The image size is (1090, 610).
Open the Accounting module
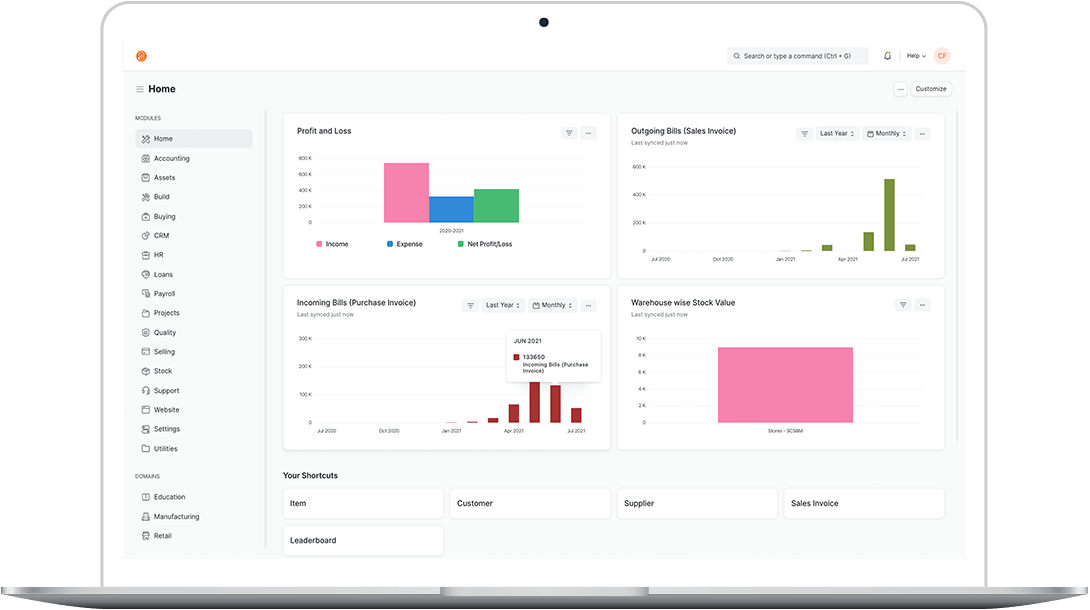[x=171, y=158]
